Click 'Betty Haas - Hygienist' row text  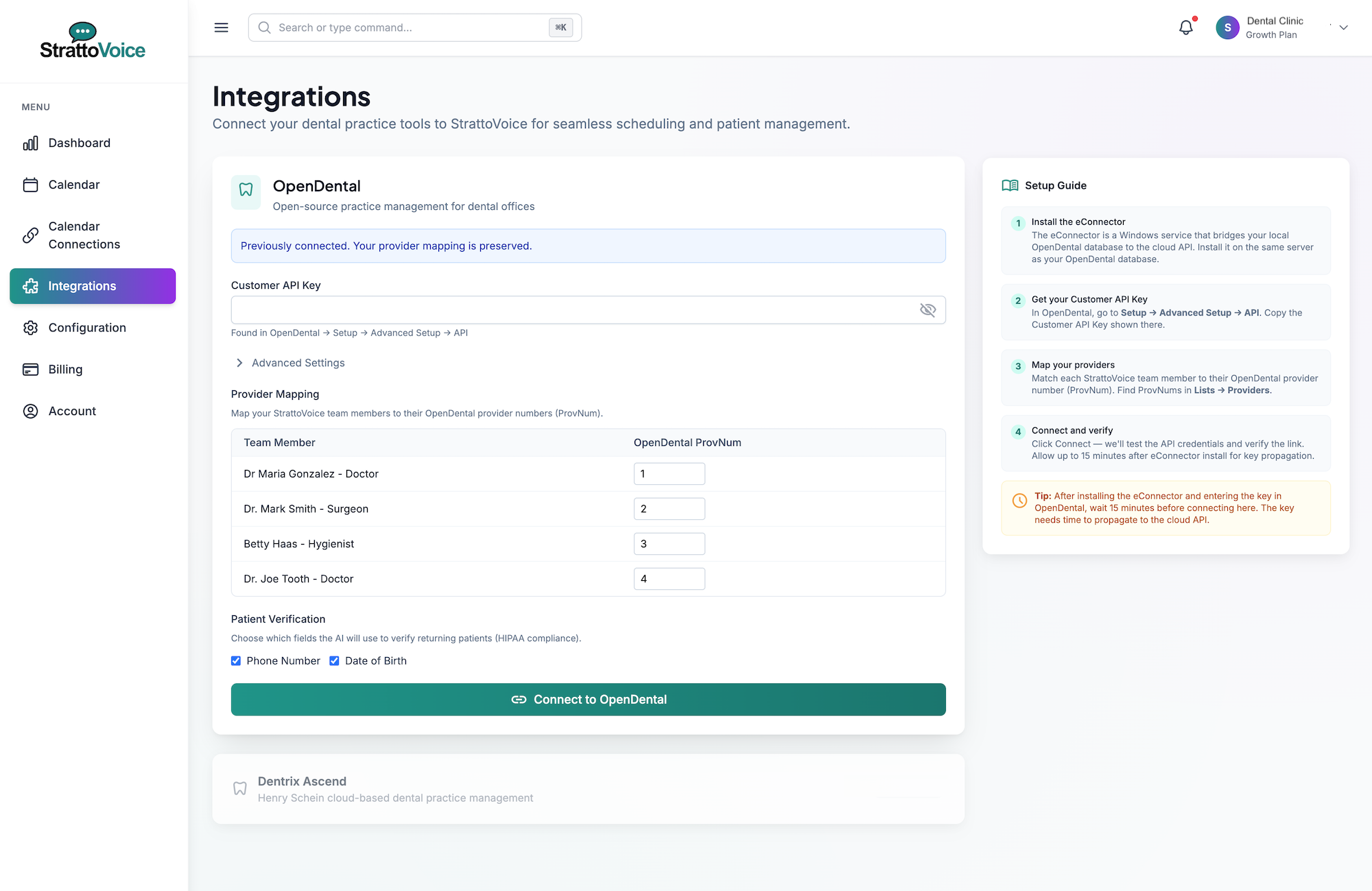[299, 544]
